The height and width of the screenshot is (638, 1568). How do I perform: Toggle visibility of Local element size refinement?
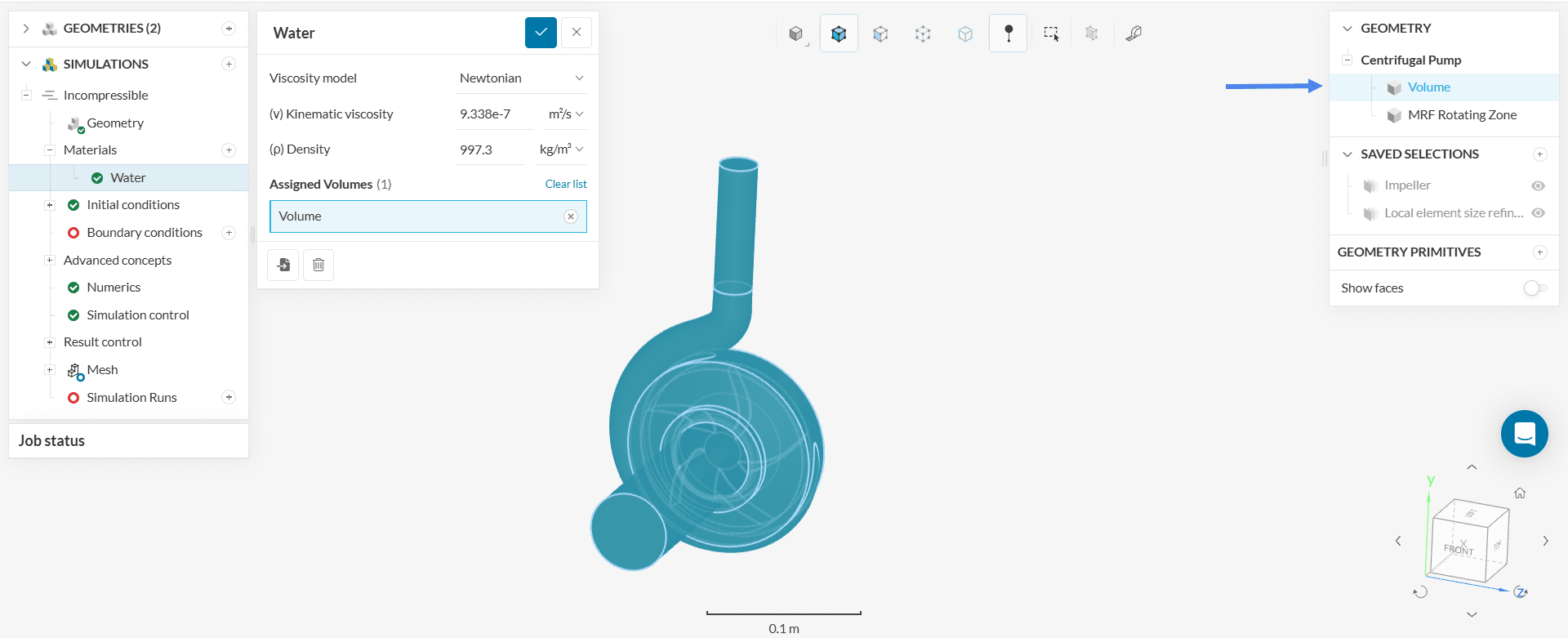1538,213
